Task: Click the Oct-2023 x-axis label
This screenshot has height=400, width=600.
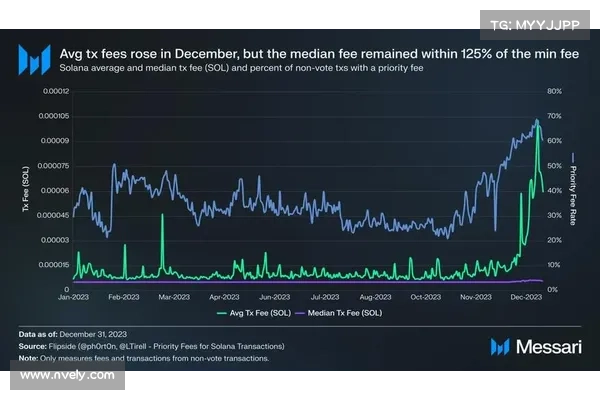Action: coord(426,297)
